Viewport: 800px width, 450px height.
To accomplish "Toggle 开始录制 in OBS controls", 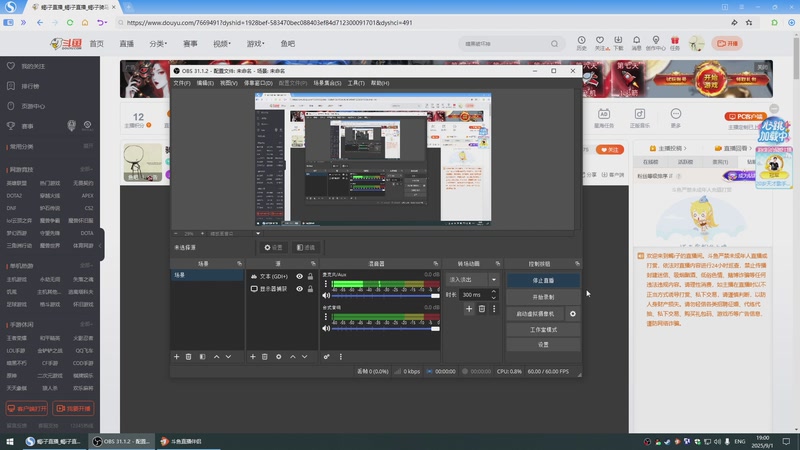I will [543, 297].
